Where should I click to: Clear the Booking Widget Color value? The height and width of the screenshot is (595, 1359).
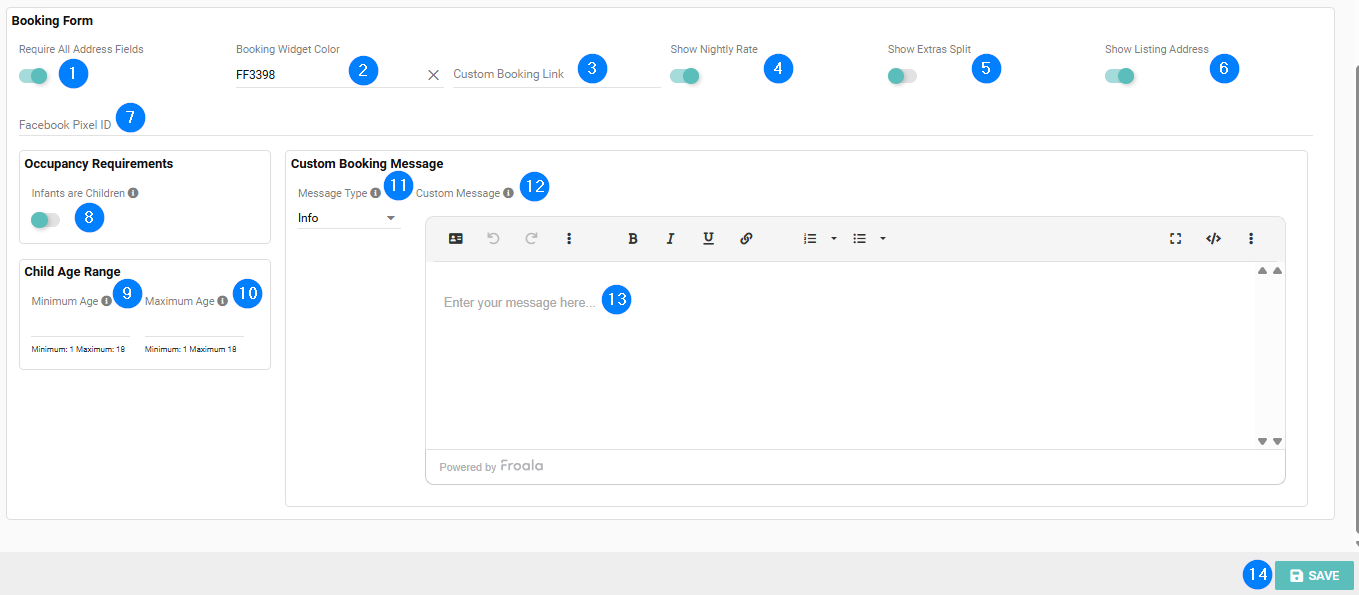coord(433,75)
